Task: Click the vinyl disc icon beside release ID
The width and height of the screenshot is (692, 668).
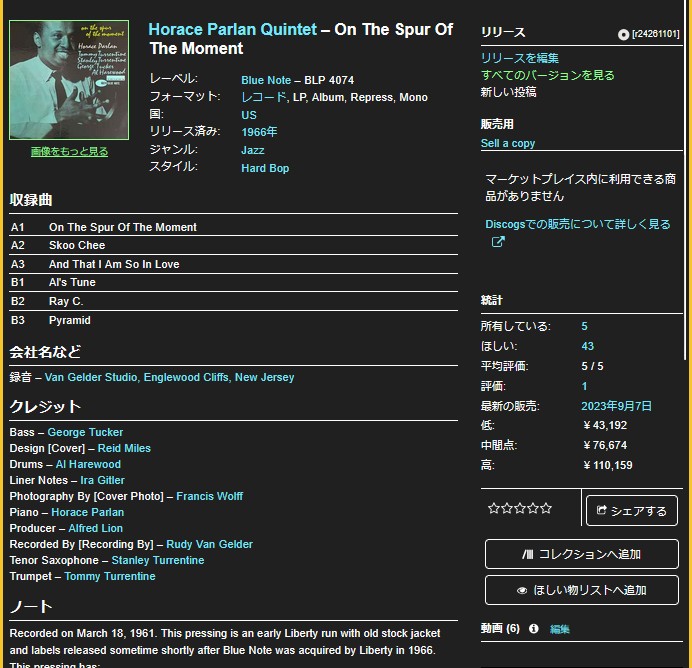Action: tap(624, 35)
